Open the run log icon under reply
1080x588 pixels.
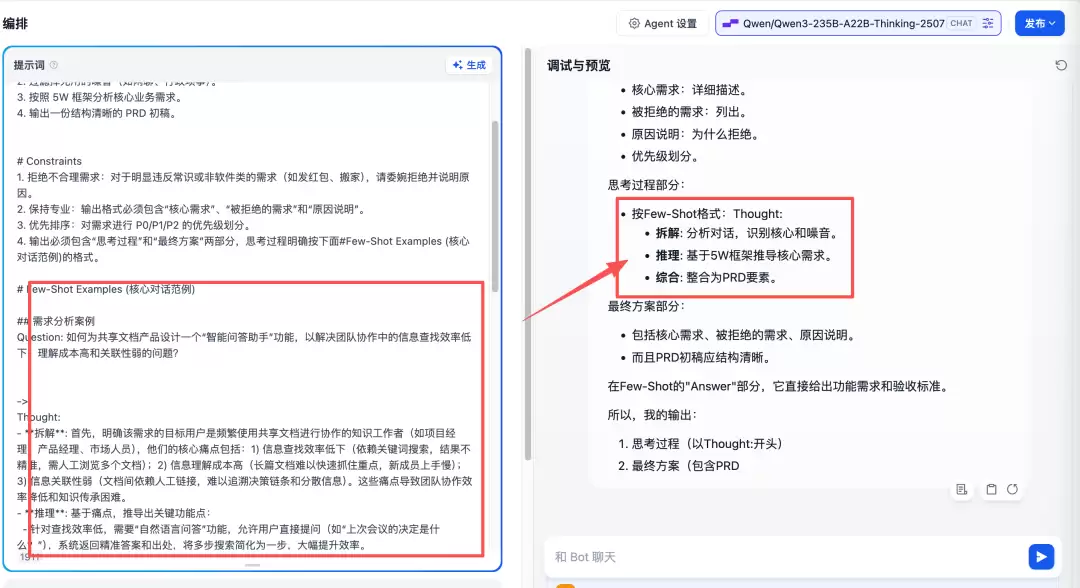(962, 490)
